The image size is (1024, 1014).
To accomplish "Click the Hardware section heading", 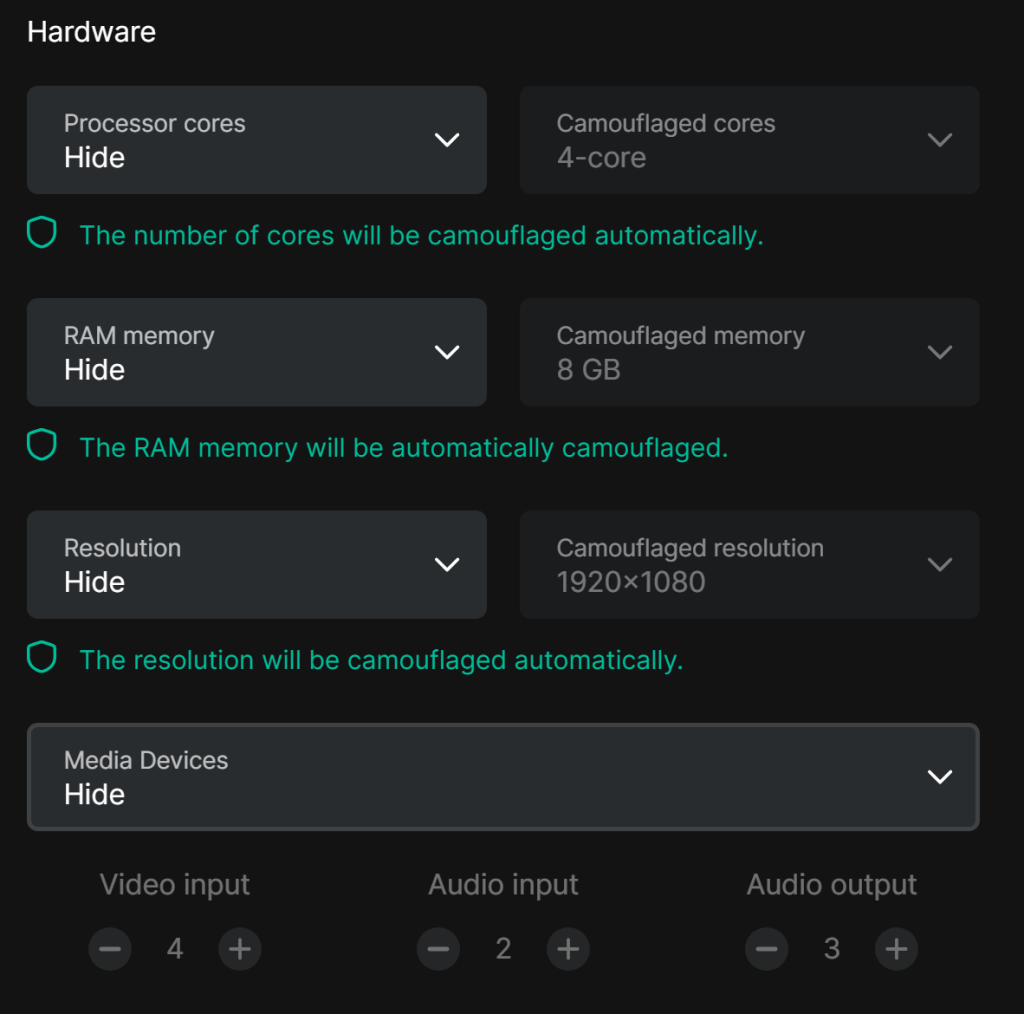I will pos(91,32).
